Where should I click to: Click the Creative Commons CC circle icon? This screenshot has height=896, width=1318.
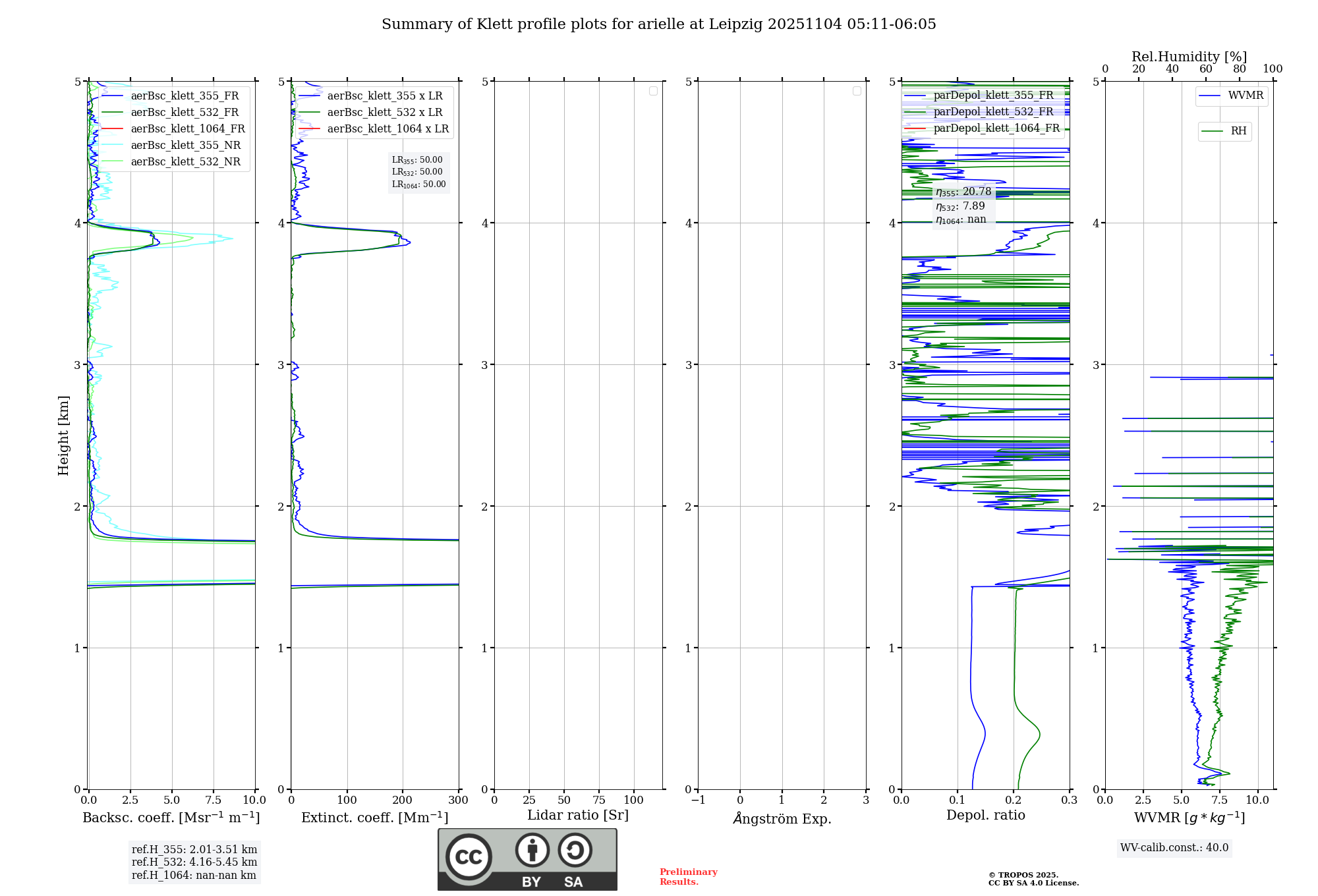point(469,857)
